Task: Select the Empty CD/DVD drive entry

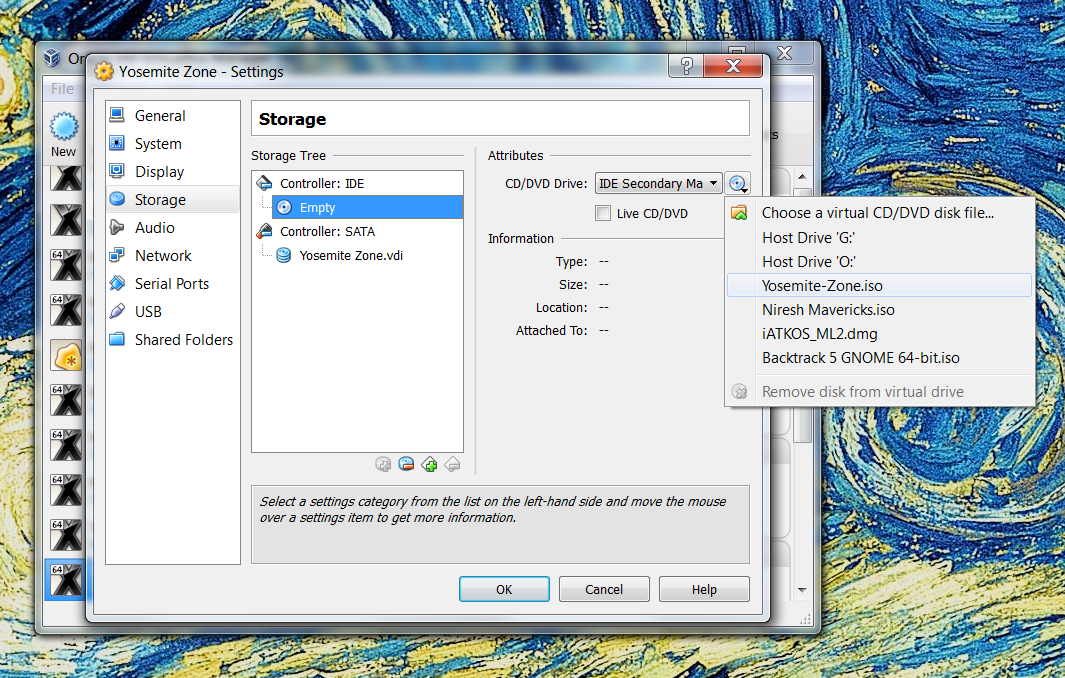Action: [x=367, y=207]
